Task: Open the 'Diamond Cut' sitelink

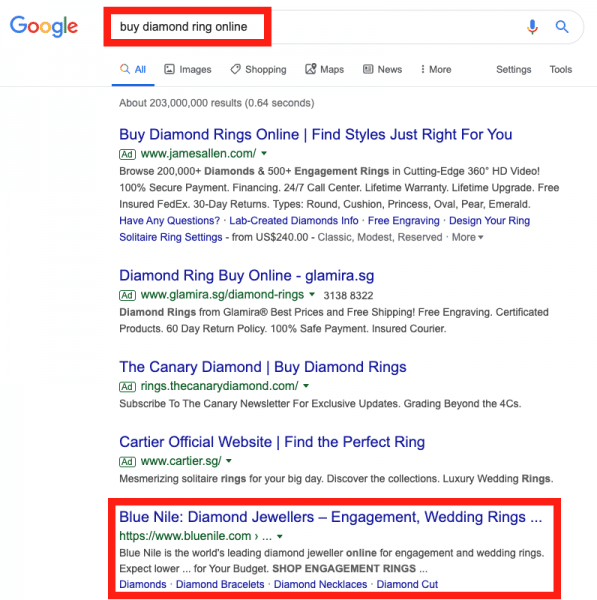Action: (407, 584)
